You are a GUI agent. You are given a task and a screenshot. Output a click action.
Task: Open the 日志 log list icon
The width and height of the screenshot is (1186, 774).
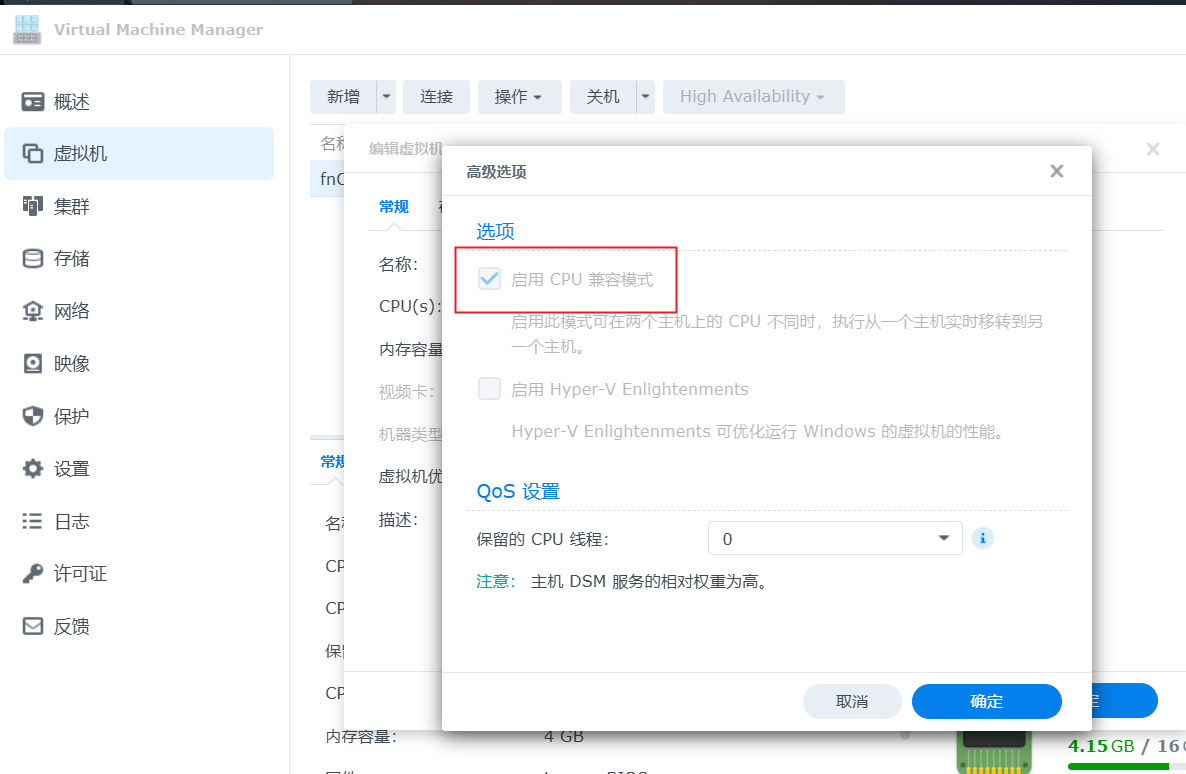tap(33, 521)
